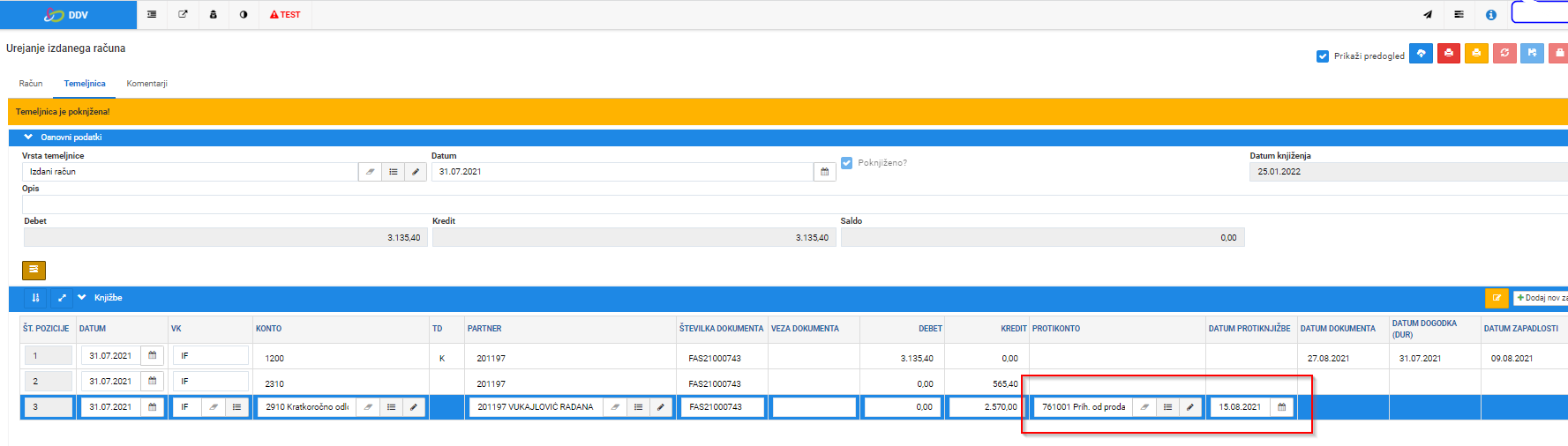Click the Vrsta temeljnice input field
Viewport: 1568px width, 446px height.
click(190, 172)
